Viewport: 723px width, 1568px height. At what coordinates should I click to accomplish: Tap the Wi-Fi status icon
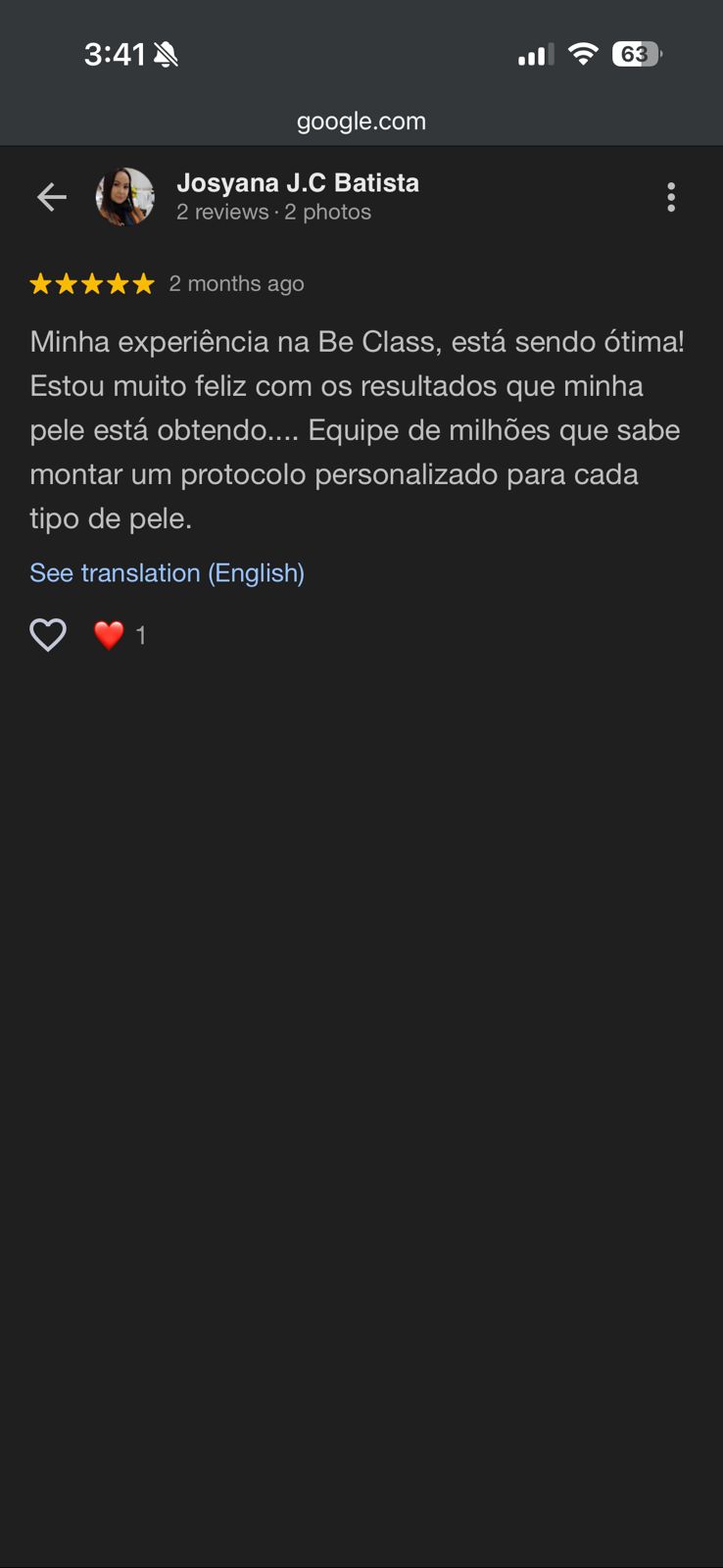coord(583,54)
